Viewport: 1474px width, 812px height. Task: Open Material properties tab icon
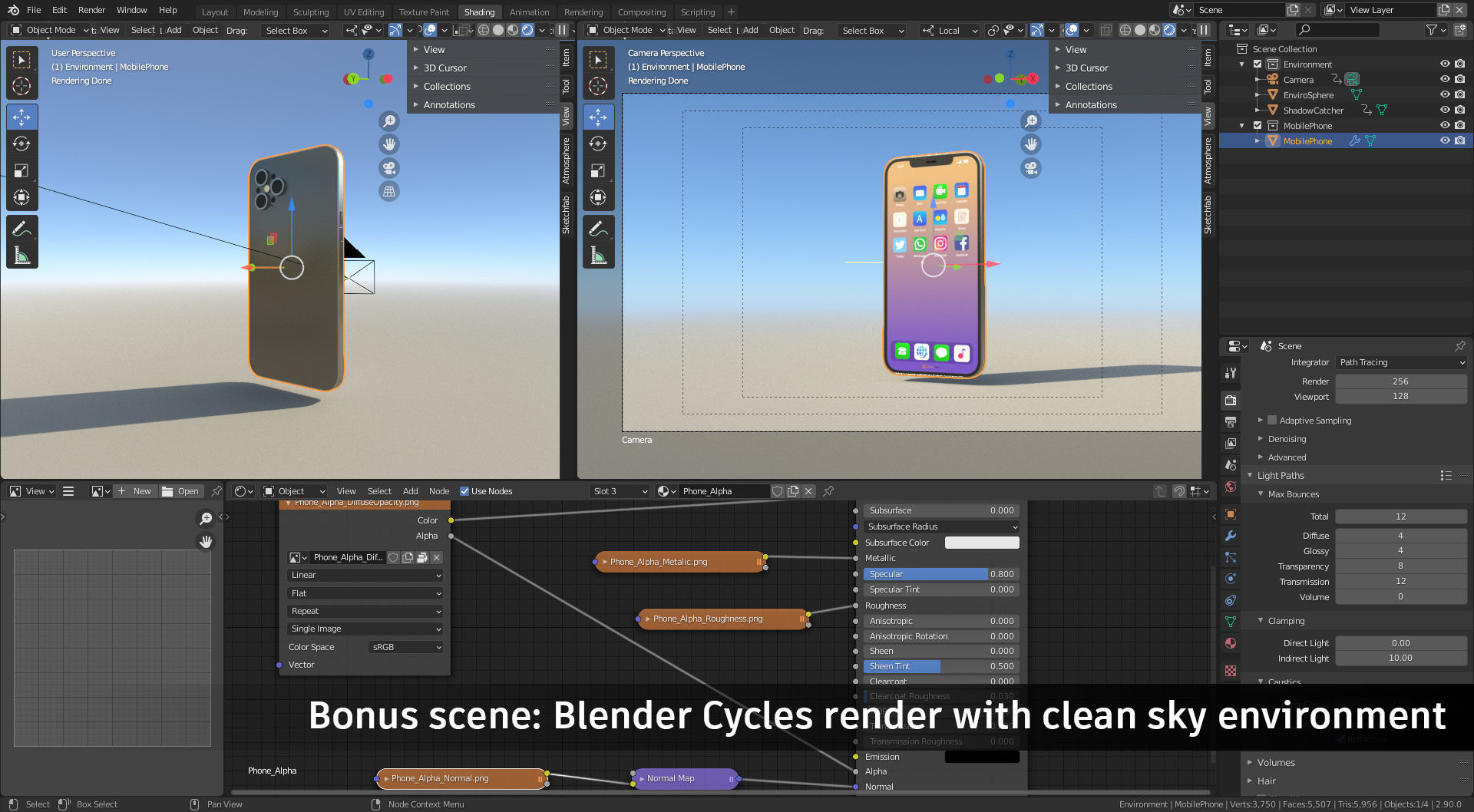tap(1231, 643)
